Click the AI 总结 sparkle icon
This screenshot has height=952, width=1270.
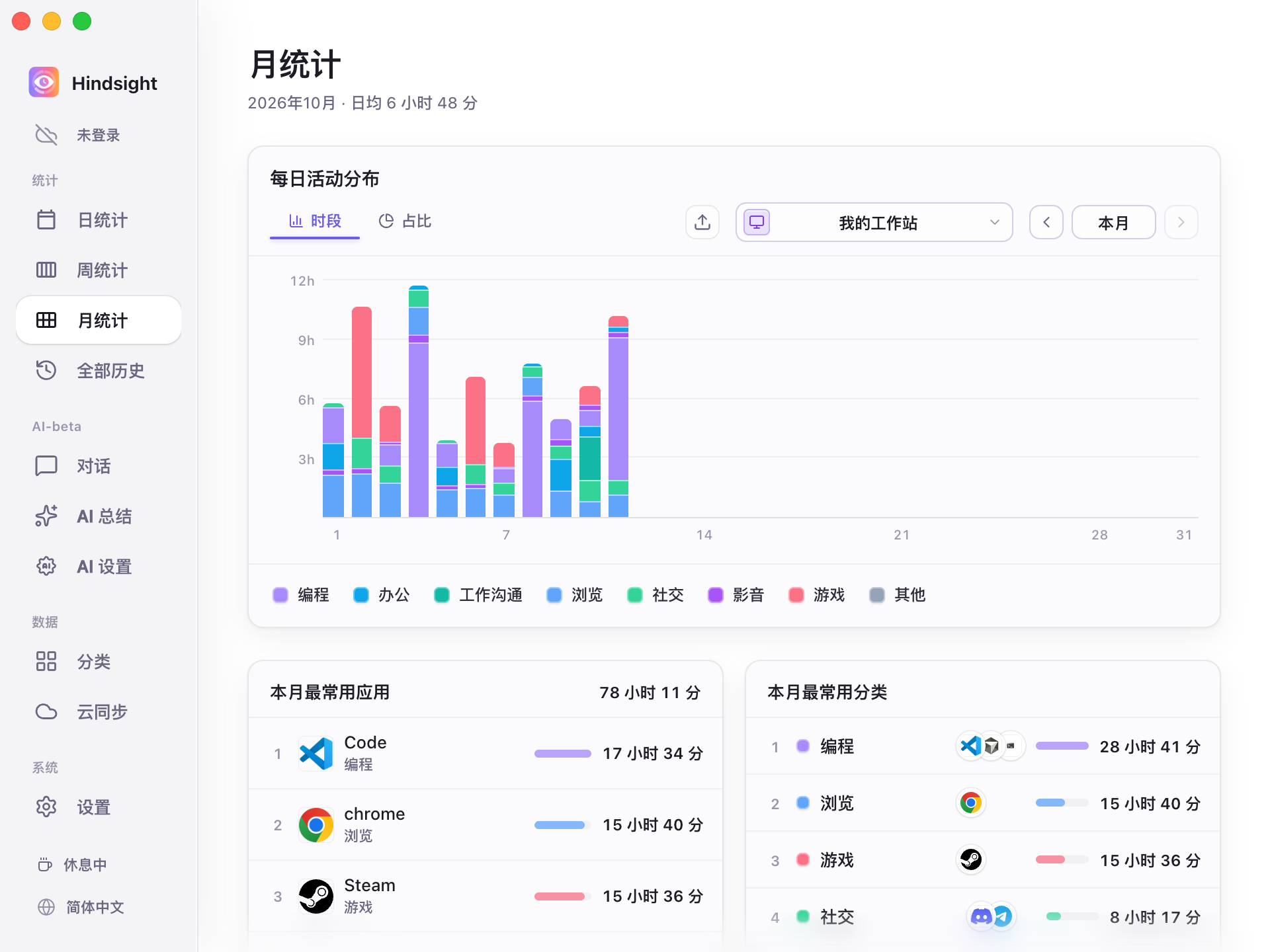click(x=46, y=516)
